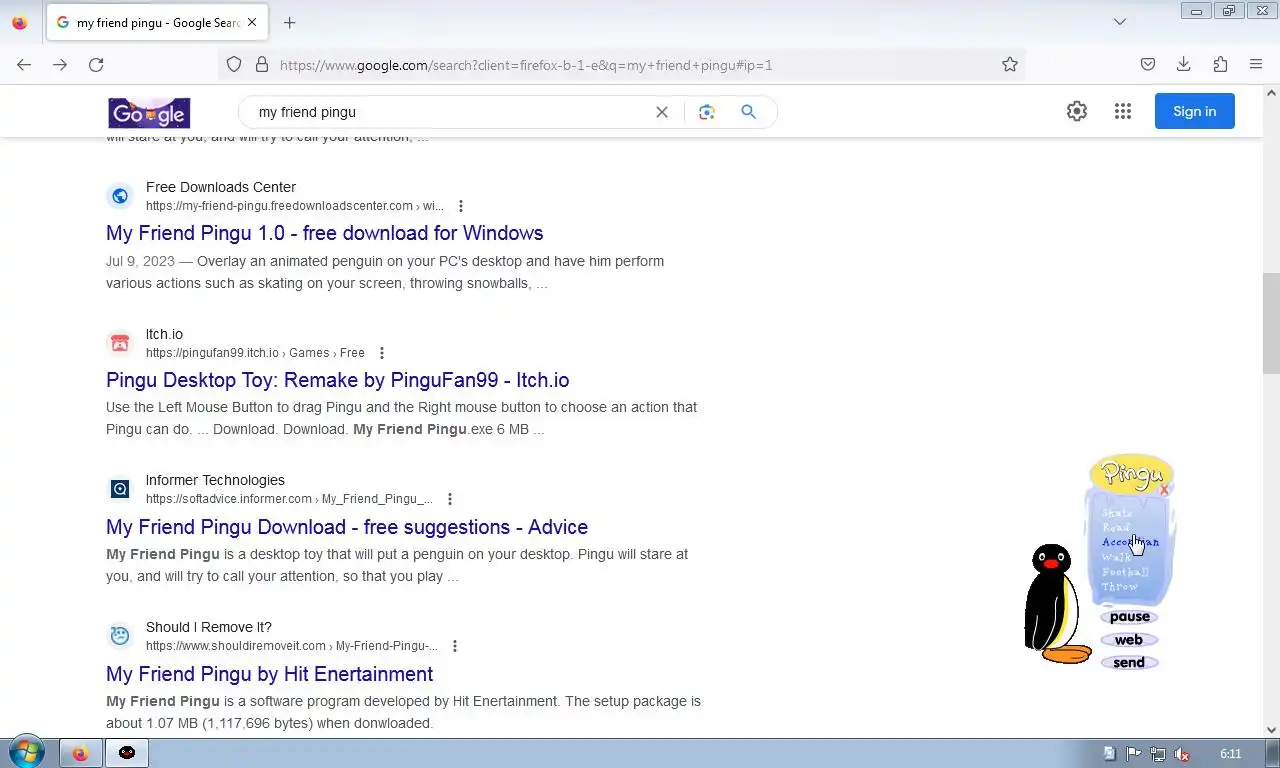Bookmark this page with the star
This screenshot has height=768, width=1280.
click(1010, 65)
